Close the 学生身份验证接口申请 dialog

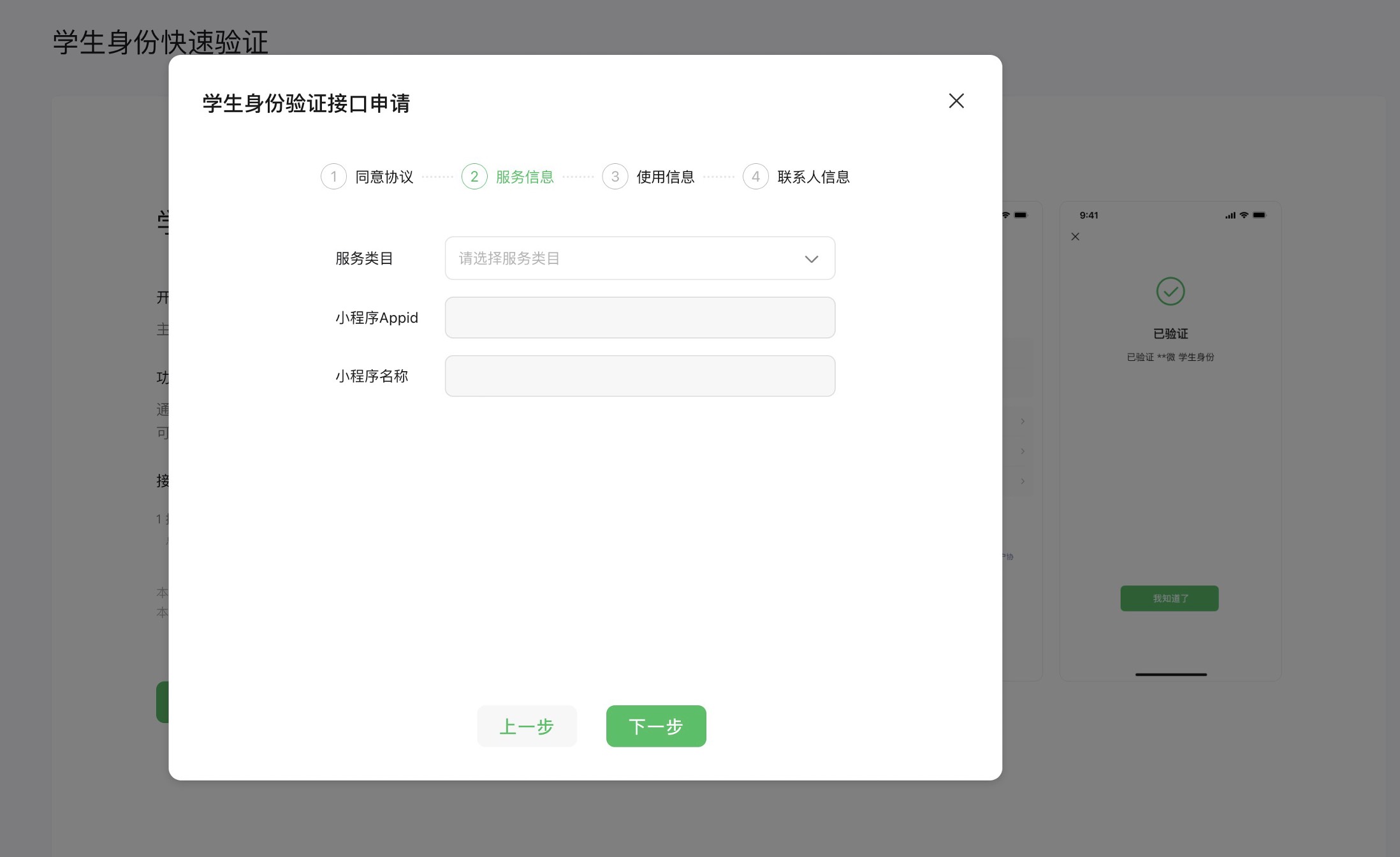tap(956, 101)
